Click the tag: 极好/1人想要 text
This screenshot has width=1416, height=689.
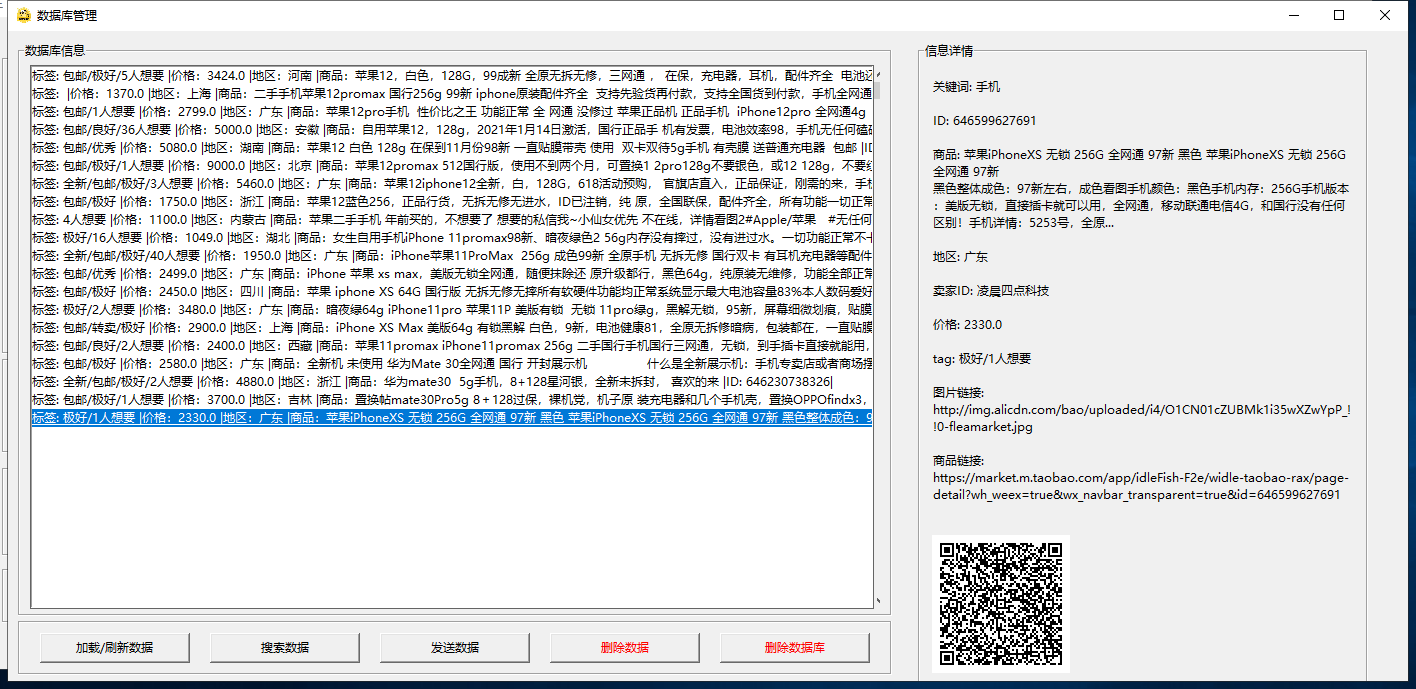coord(981,359)
